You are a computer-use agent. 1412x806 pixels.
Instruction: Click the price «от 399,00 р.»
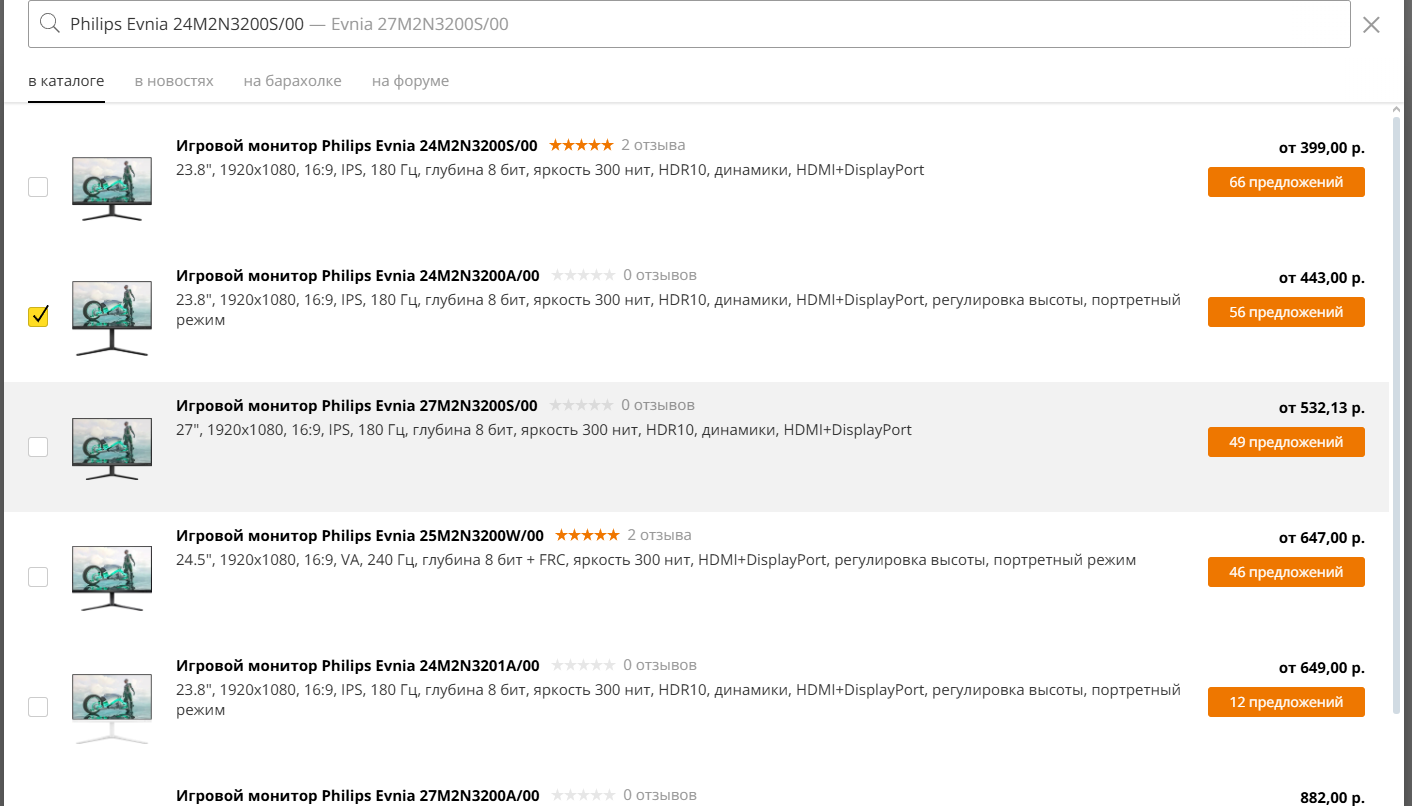coord(1321,148)
